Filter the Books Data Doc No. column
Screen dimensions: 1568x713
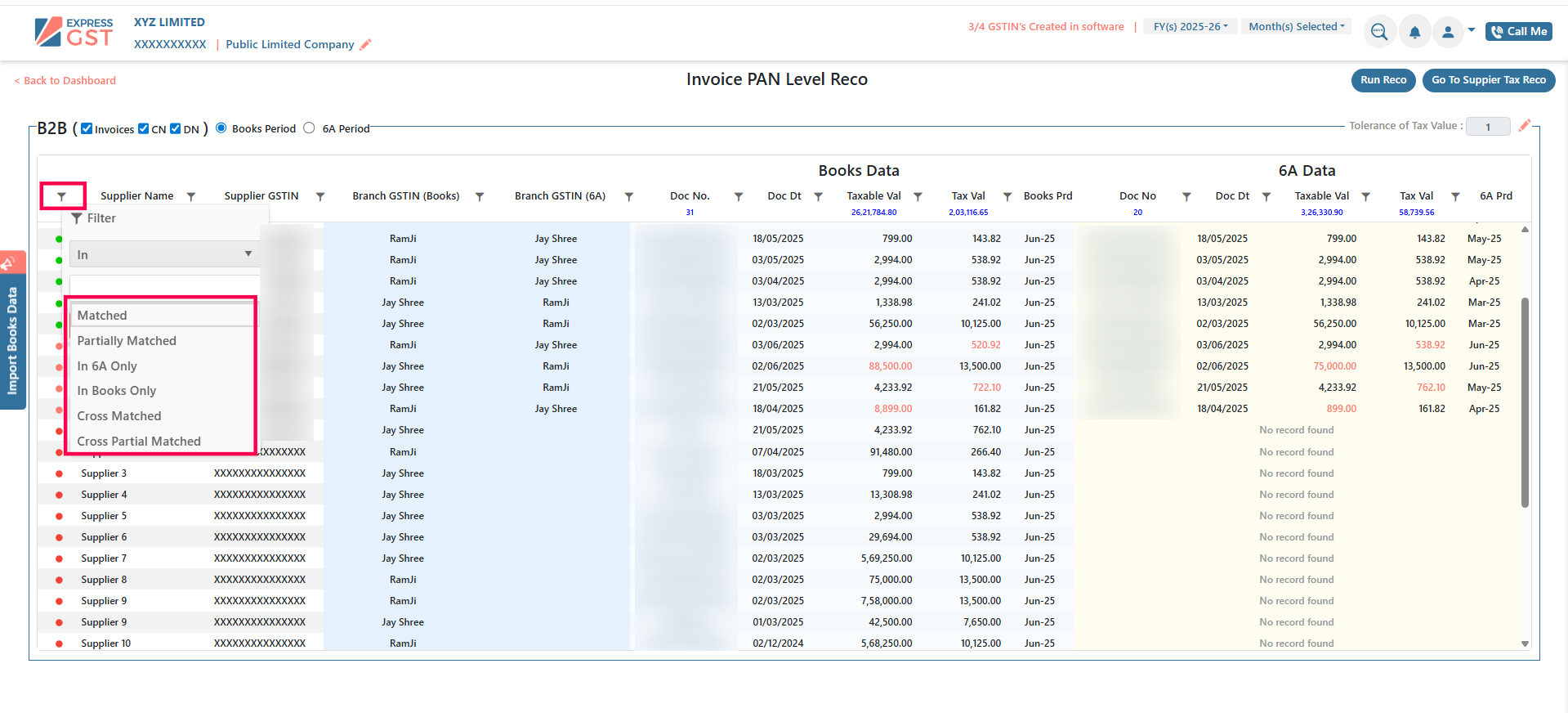tap(739, 197)
